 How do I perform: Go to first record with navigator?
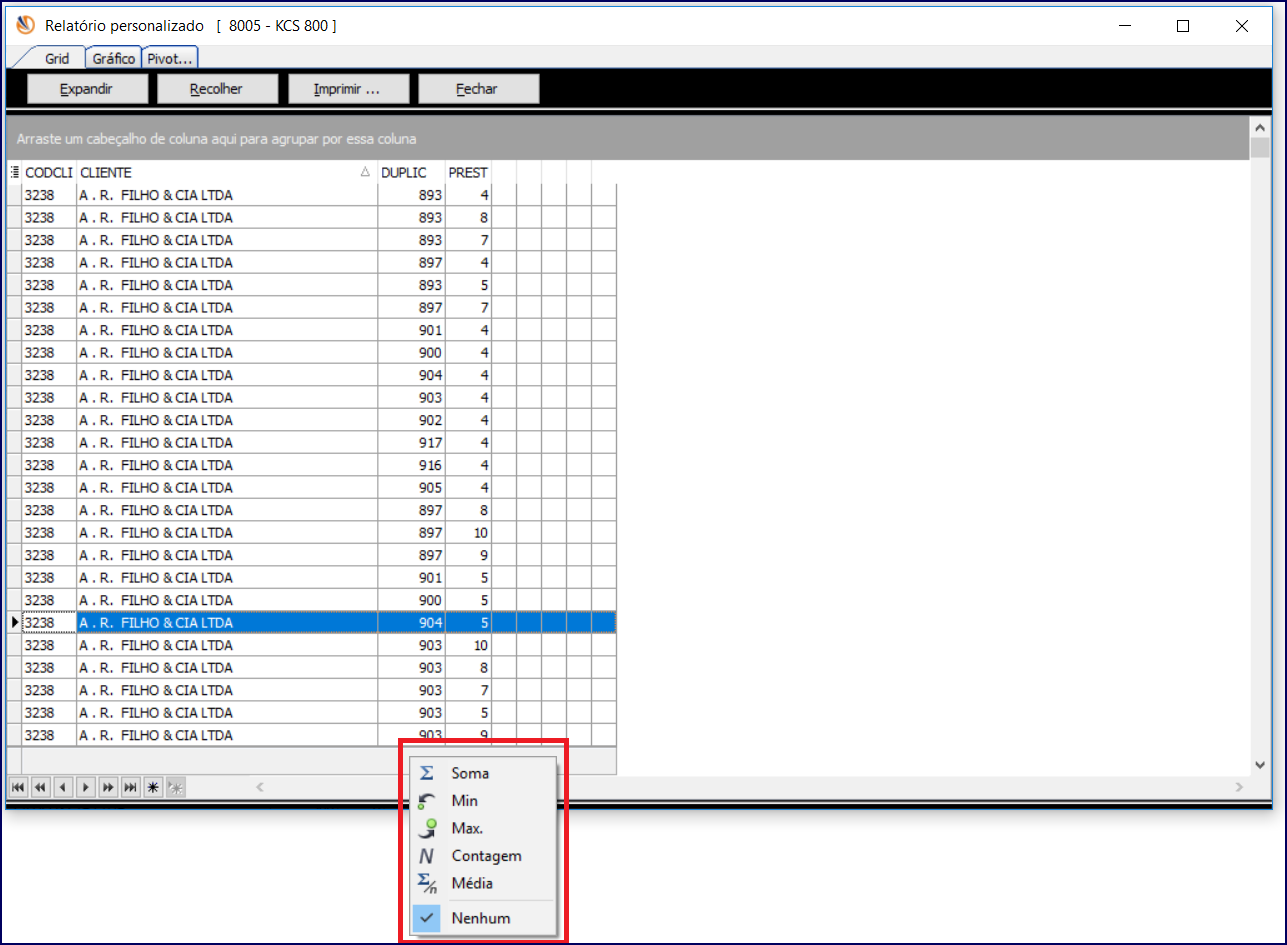[18, 788]
